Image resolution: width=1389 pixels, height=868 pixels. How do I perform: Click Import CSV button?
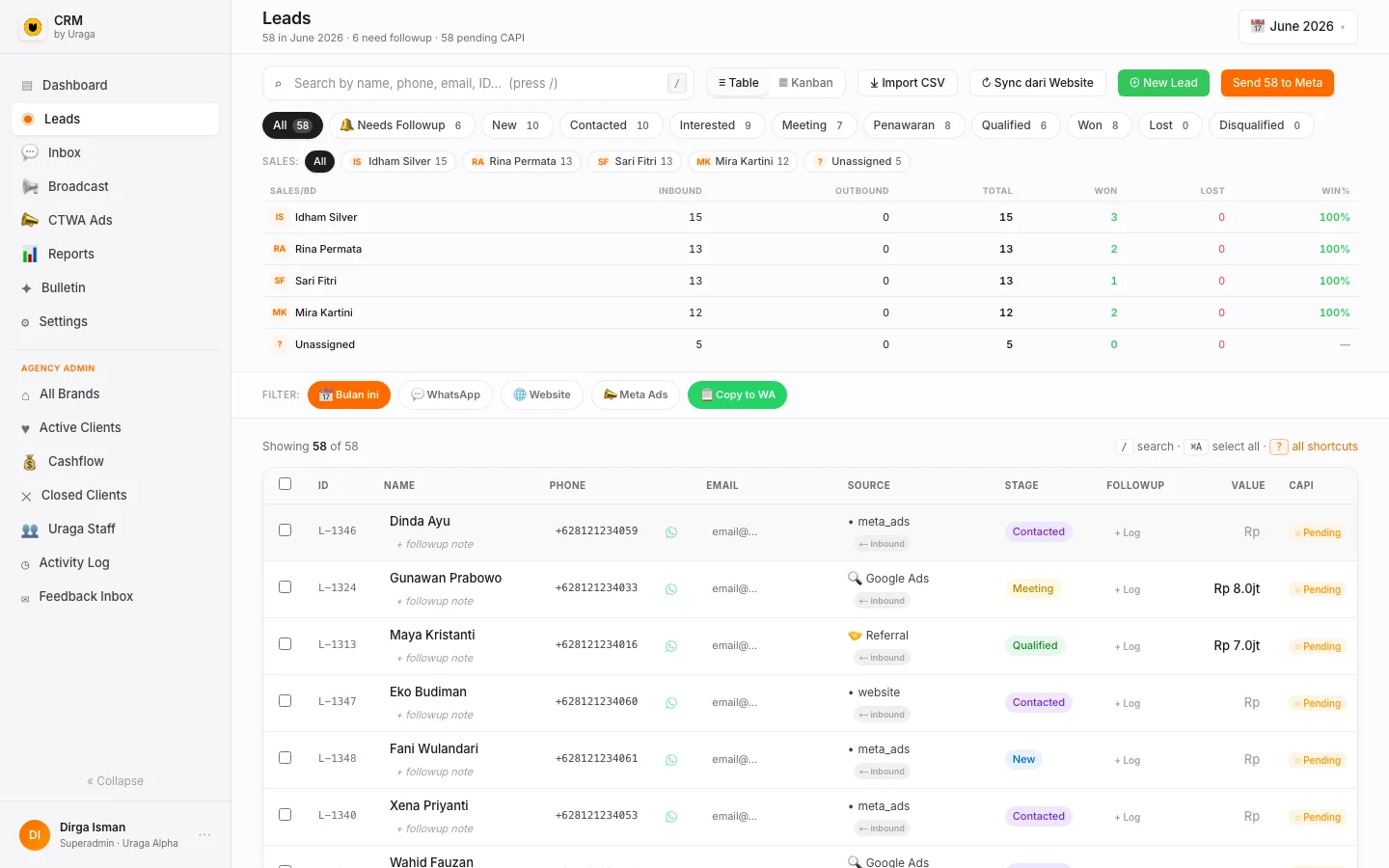click(908, 83)
